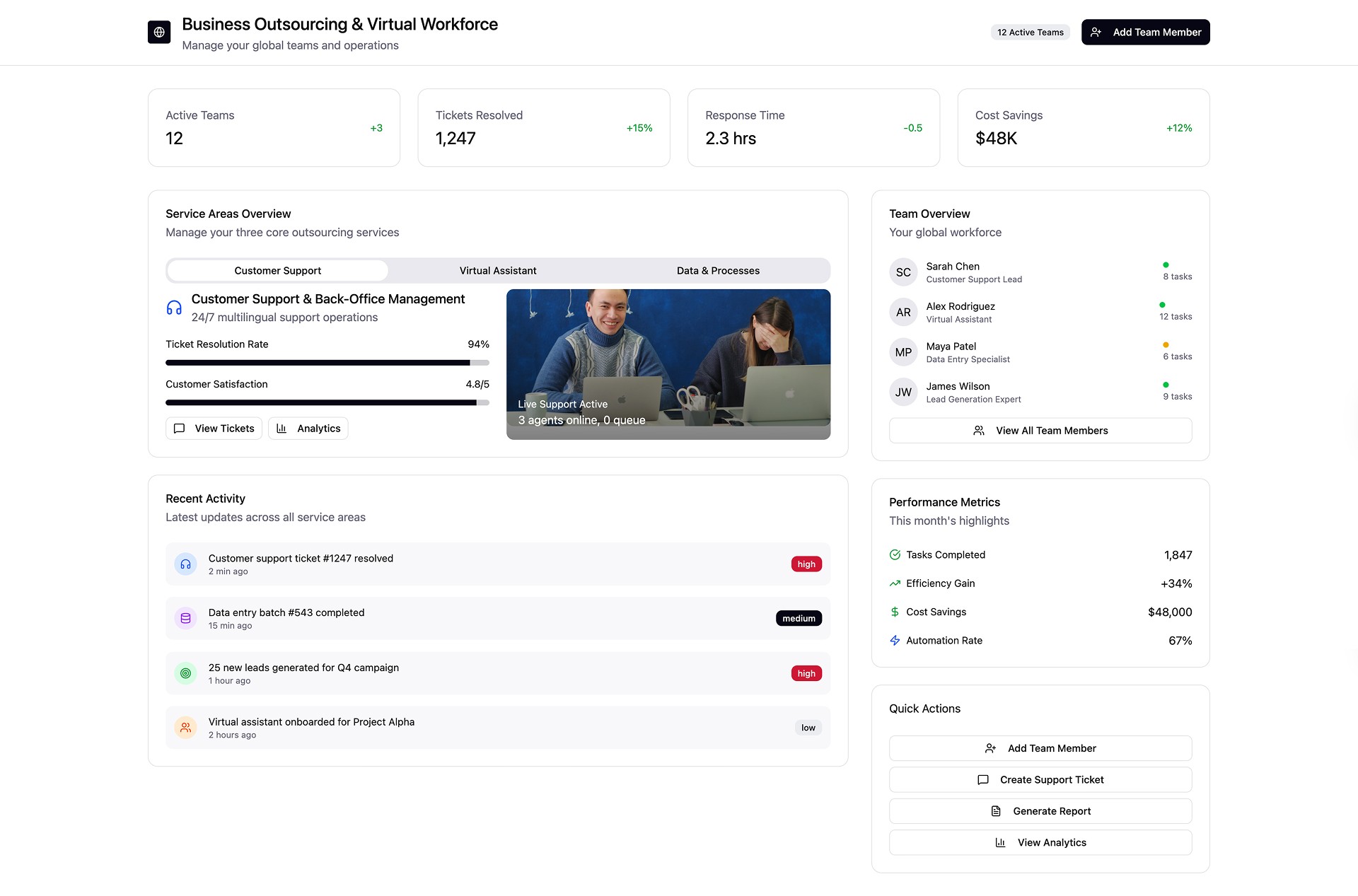The height and width of the screenshot is (896, 1358).
Task: Click View All Team Members
Action: coord(1040,431)
